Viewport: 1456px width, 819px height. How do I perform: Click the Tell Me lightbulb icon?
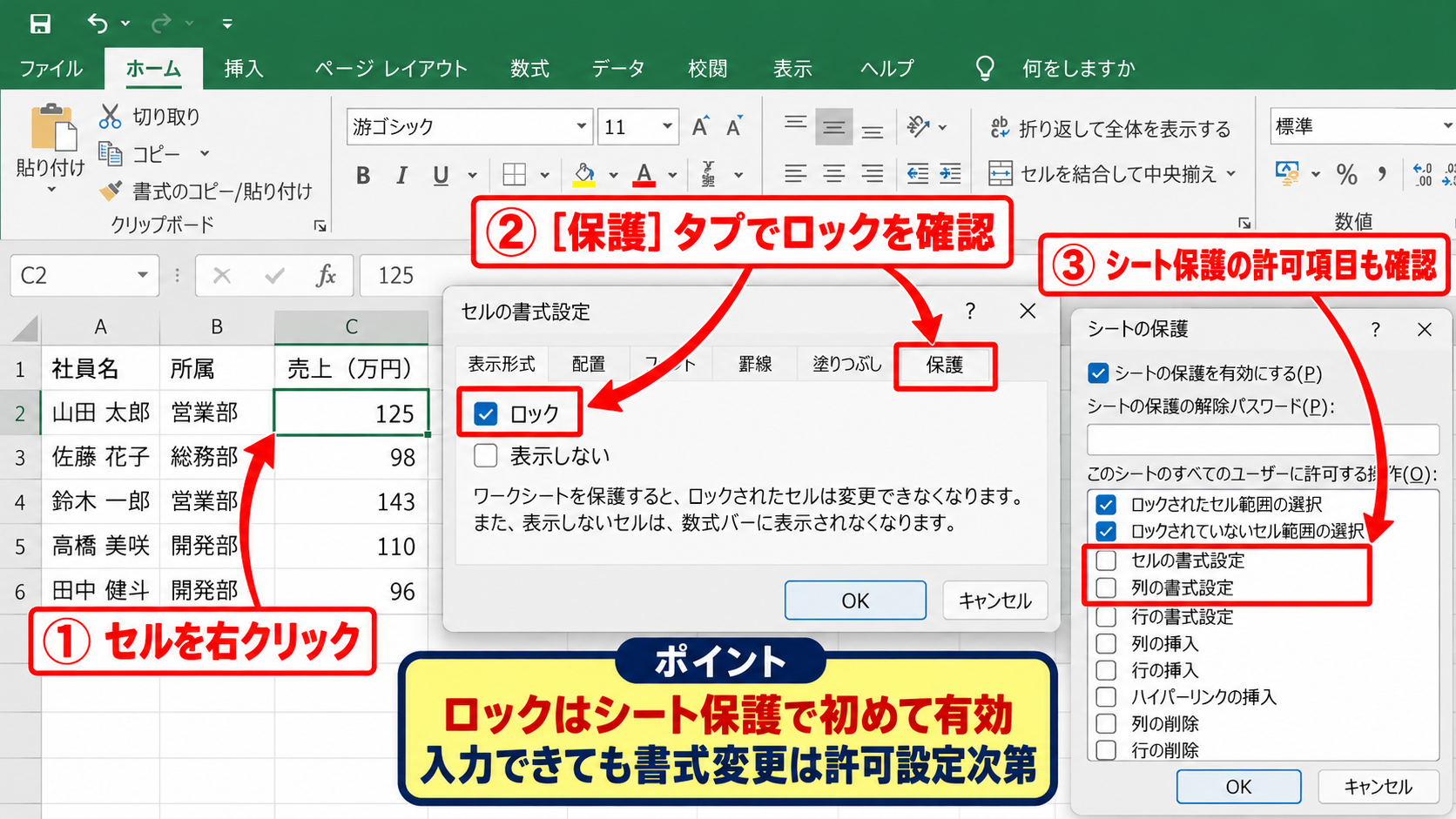coord(985,68)
